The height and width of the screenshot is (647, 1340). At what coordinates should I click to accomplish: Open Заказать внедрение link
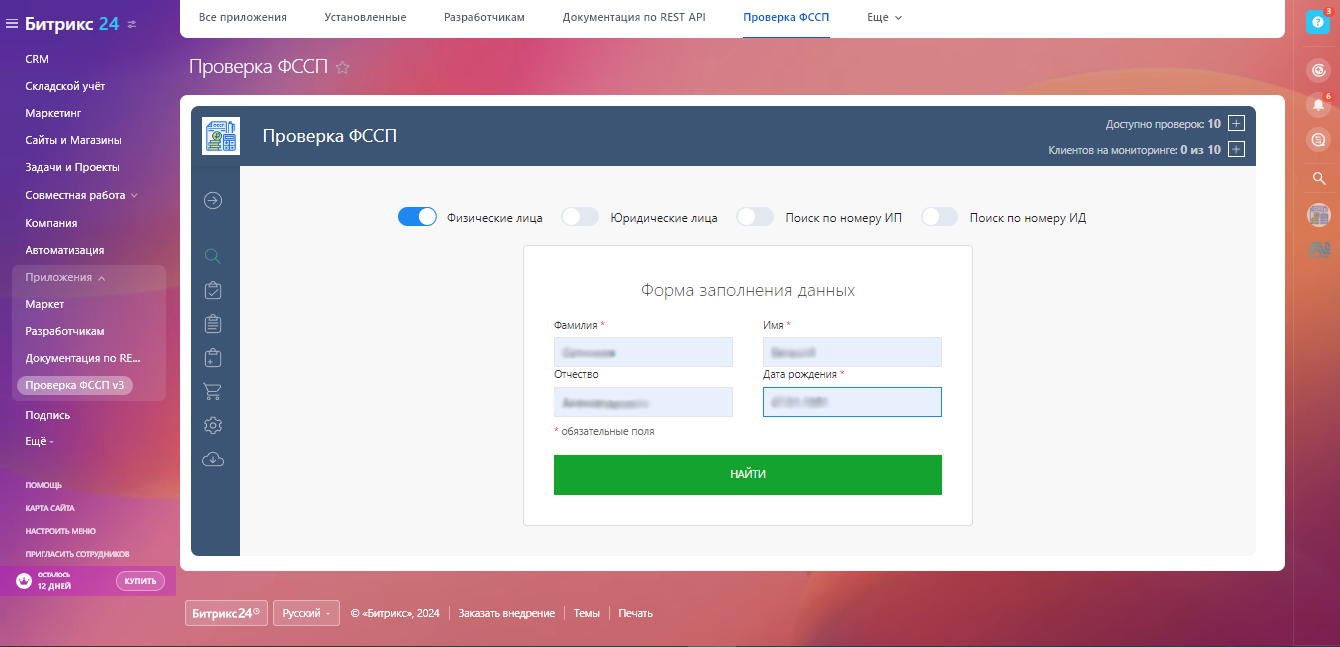point(507,613)
